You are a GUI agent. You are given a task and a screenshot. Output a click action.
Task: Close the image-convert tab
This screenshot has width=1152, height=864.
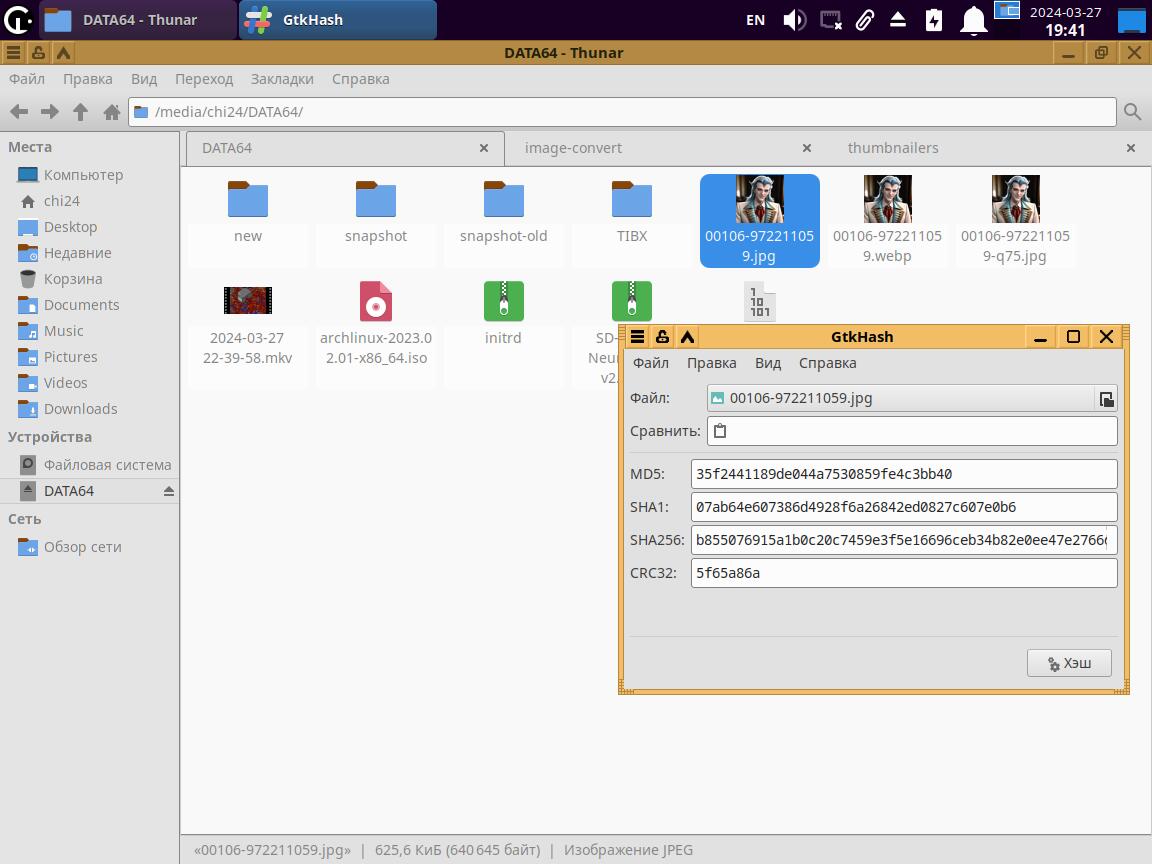(807, 148)
